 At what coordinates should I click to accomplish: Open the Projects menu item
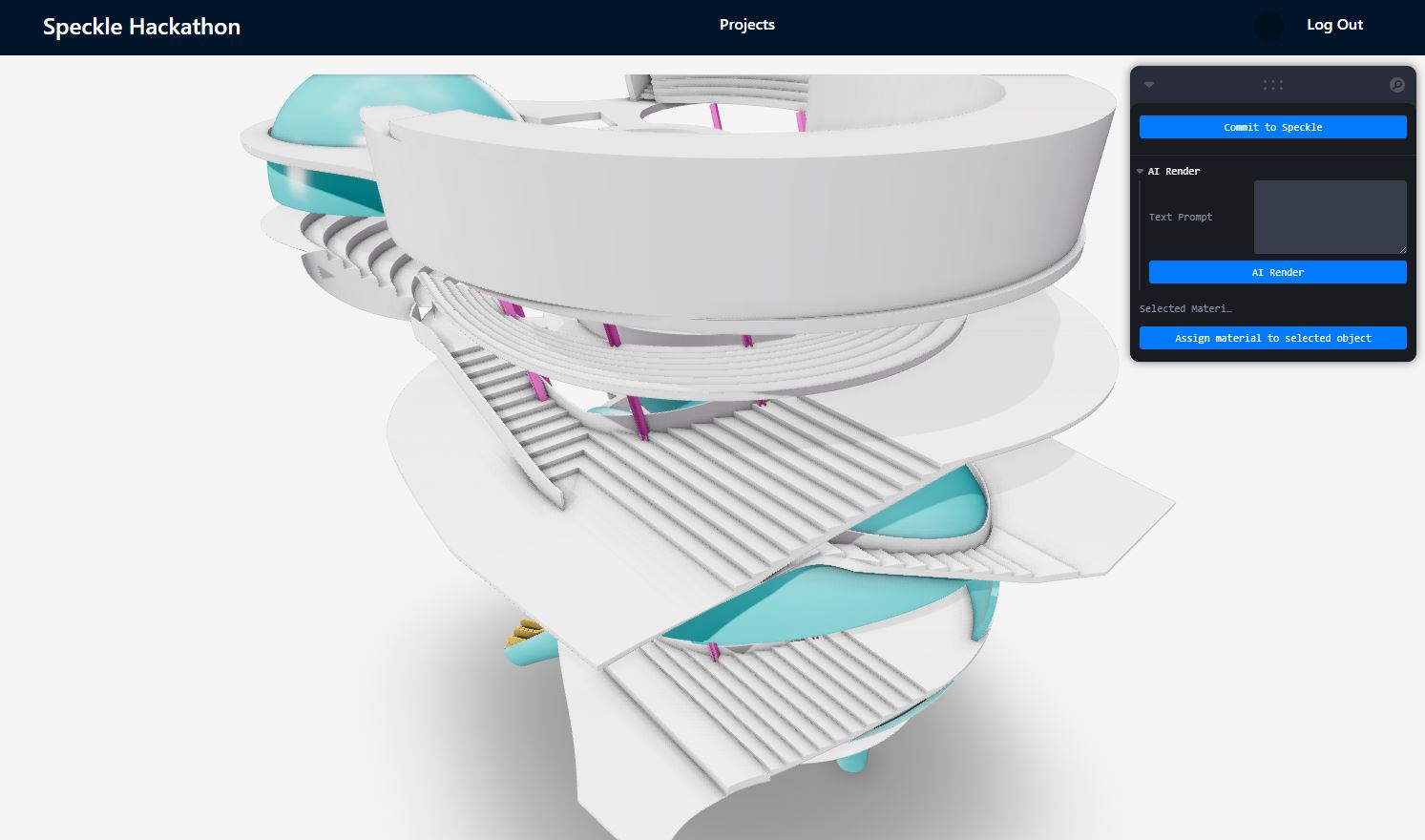pyautogui.click(x=746, y=25)
